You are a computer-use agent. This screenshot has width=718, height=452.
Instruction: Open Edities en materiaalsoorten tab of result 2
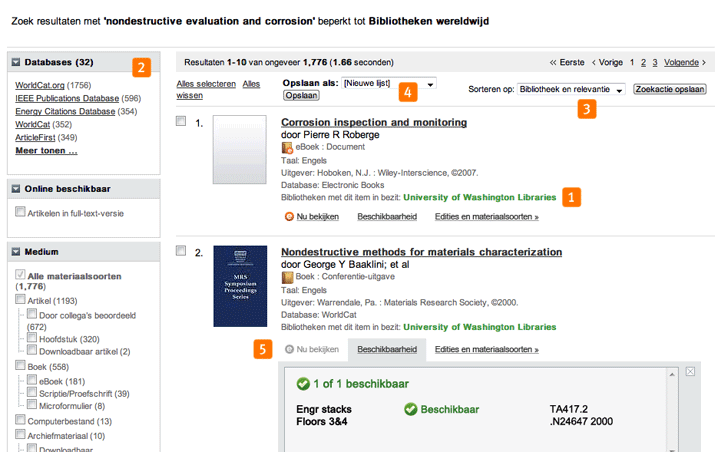pos(486,349)
